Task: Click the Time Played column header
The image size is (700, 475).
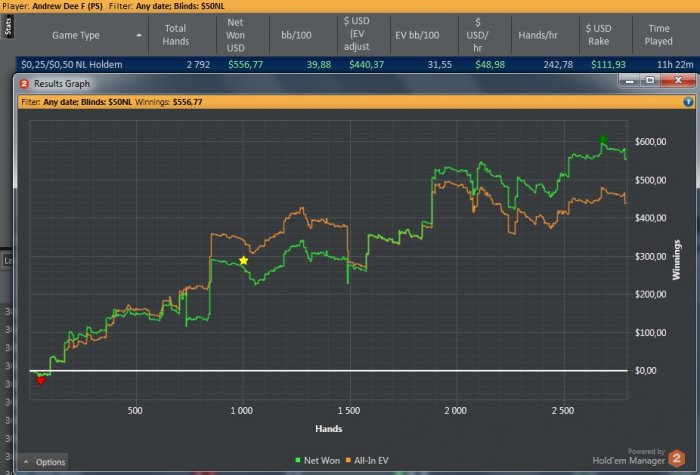Action: pos(659,35)
